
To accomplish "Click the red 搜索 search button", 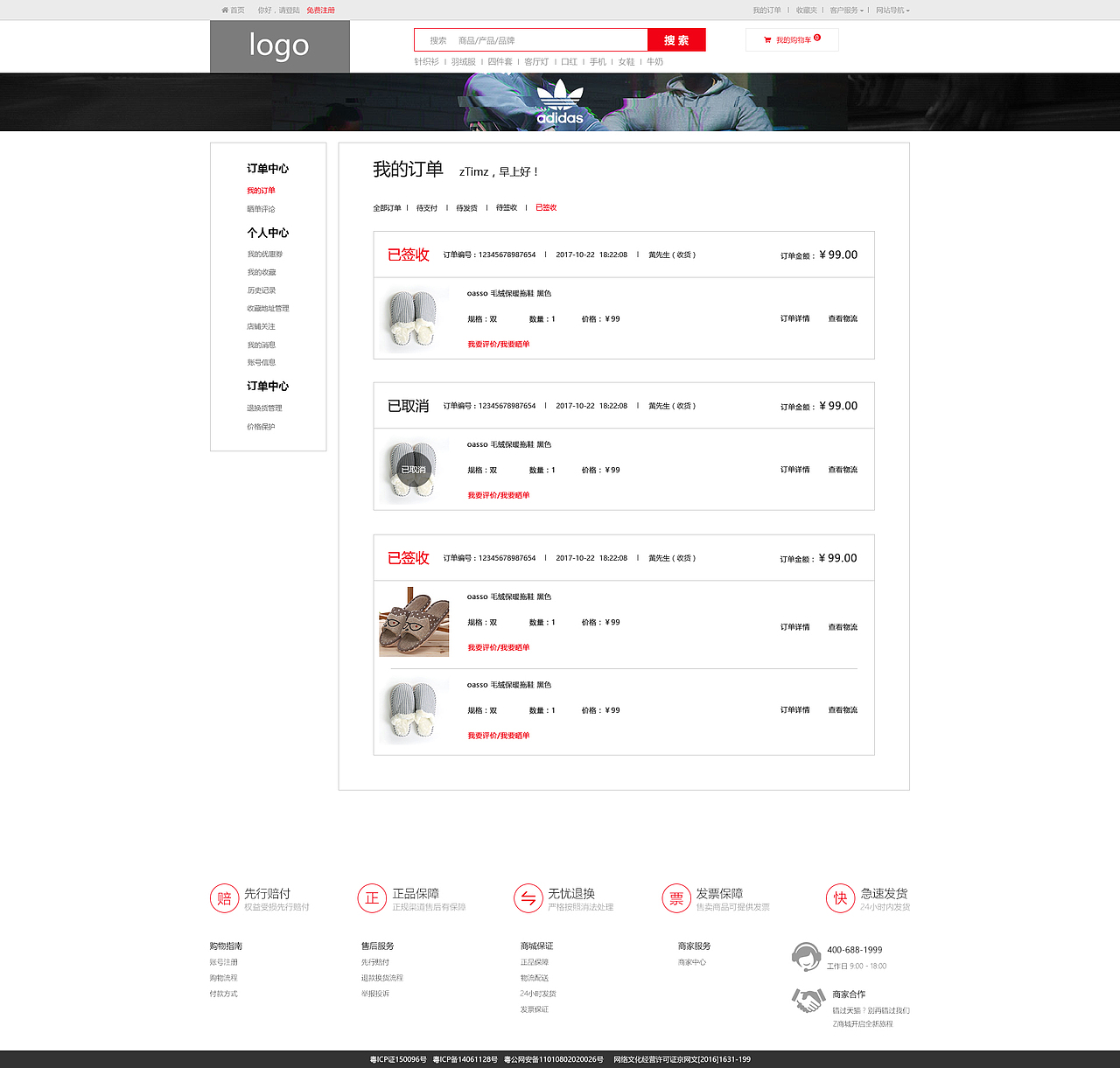I will (x=676, y=40).
